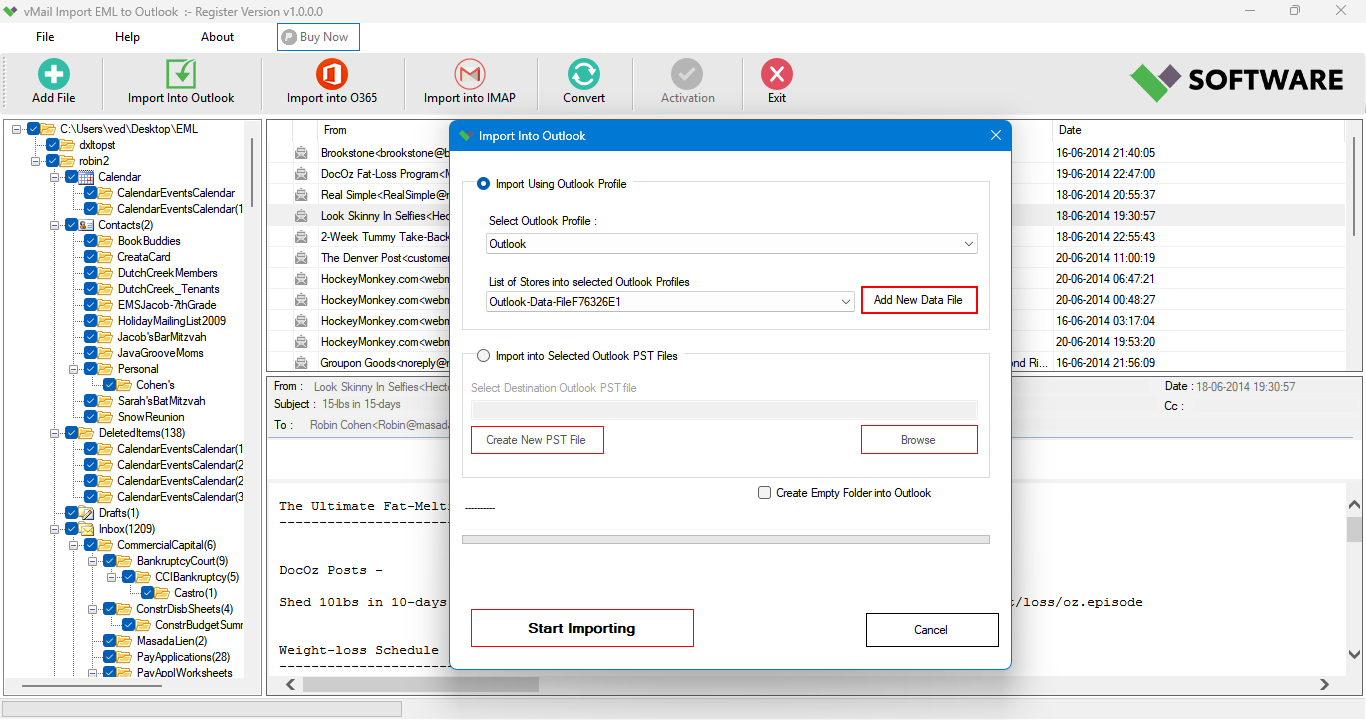Click the DeletedItems(138) folder icon
The image size is (1366, 720).
coord(87,433)
